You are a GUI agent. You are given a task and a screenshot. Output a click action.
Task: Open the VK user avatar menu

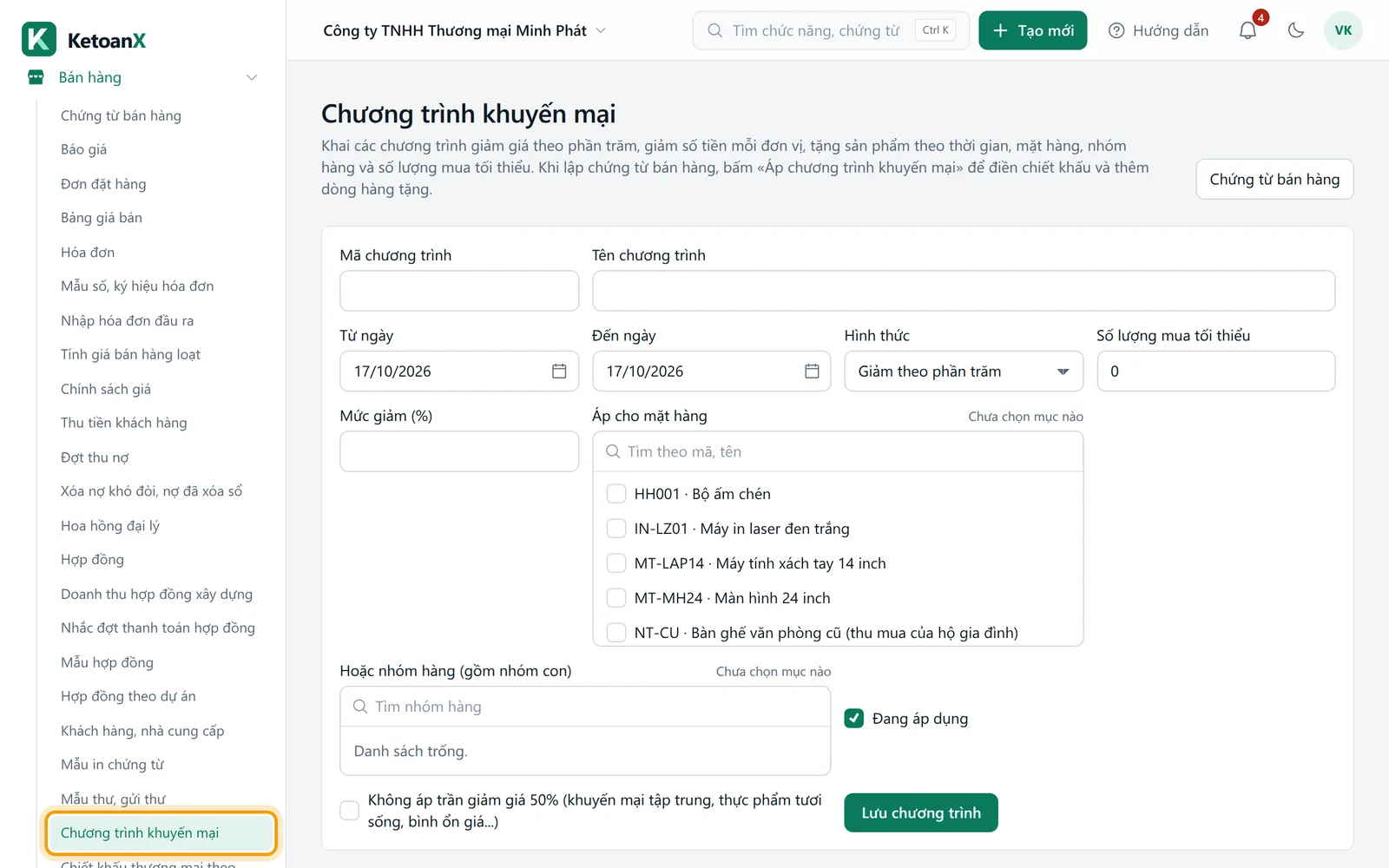click(1343, 30)
